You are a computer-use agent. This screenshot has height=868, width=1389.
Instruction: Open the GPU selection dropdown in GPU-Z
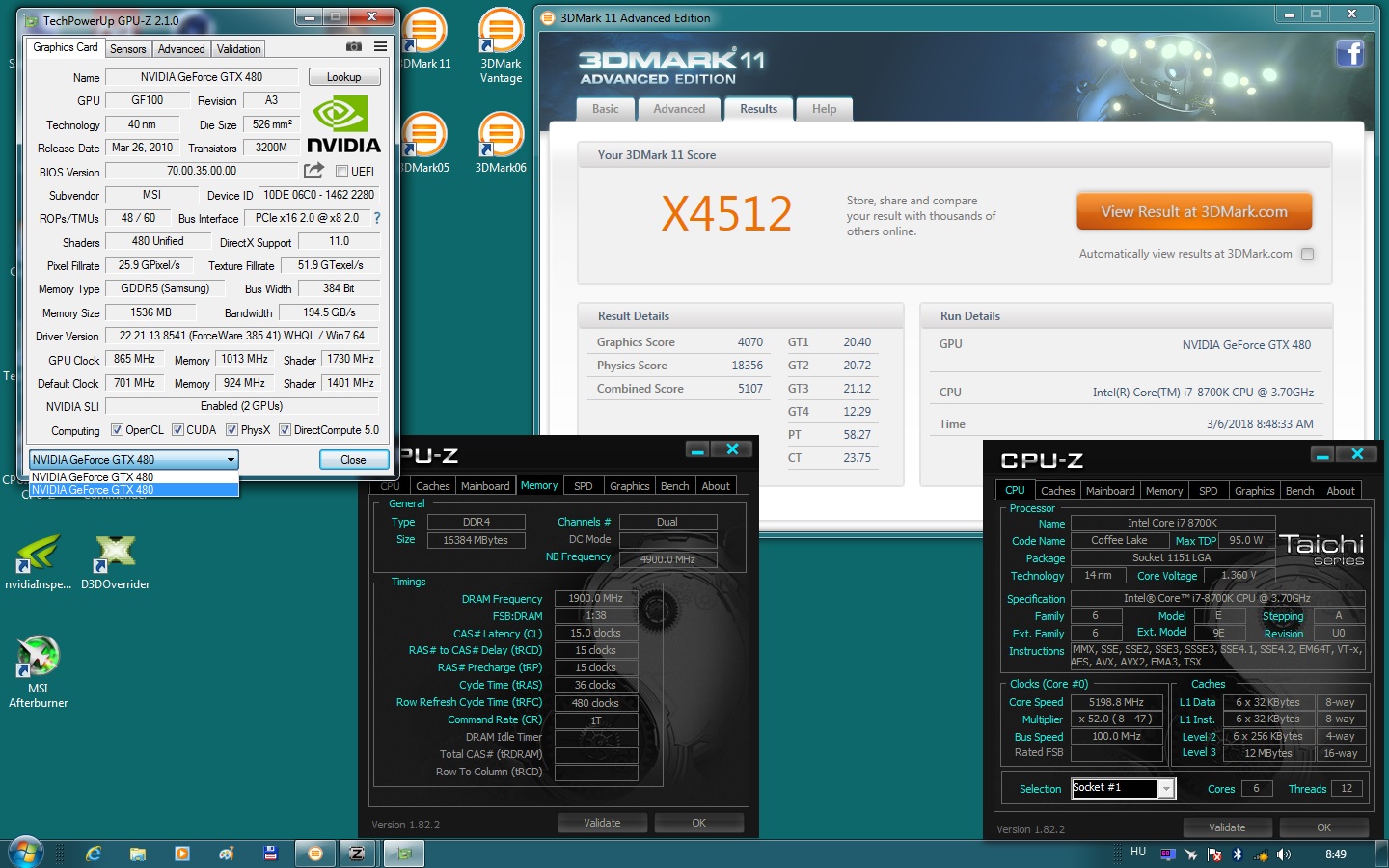(133, 460)
